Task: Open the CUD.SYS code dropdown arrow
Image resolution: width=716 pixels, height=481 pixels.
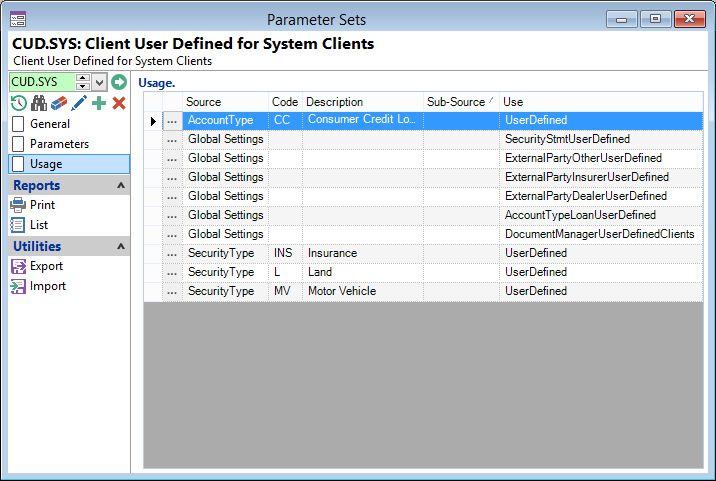Action: coord(99,82)
